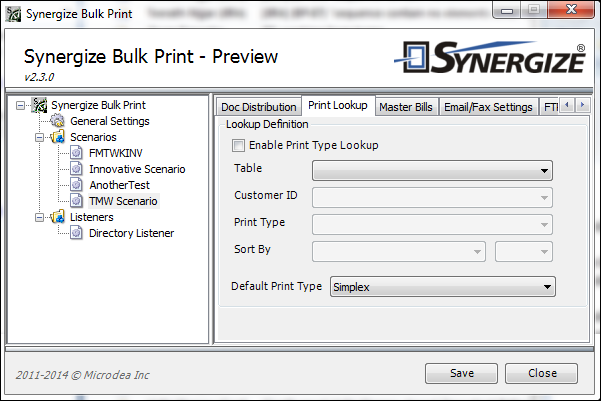Click the Directory Listener document icon

(76, 233)
